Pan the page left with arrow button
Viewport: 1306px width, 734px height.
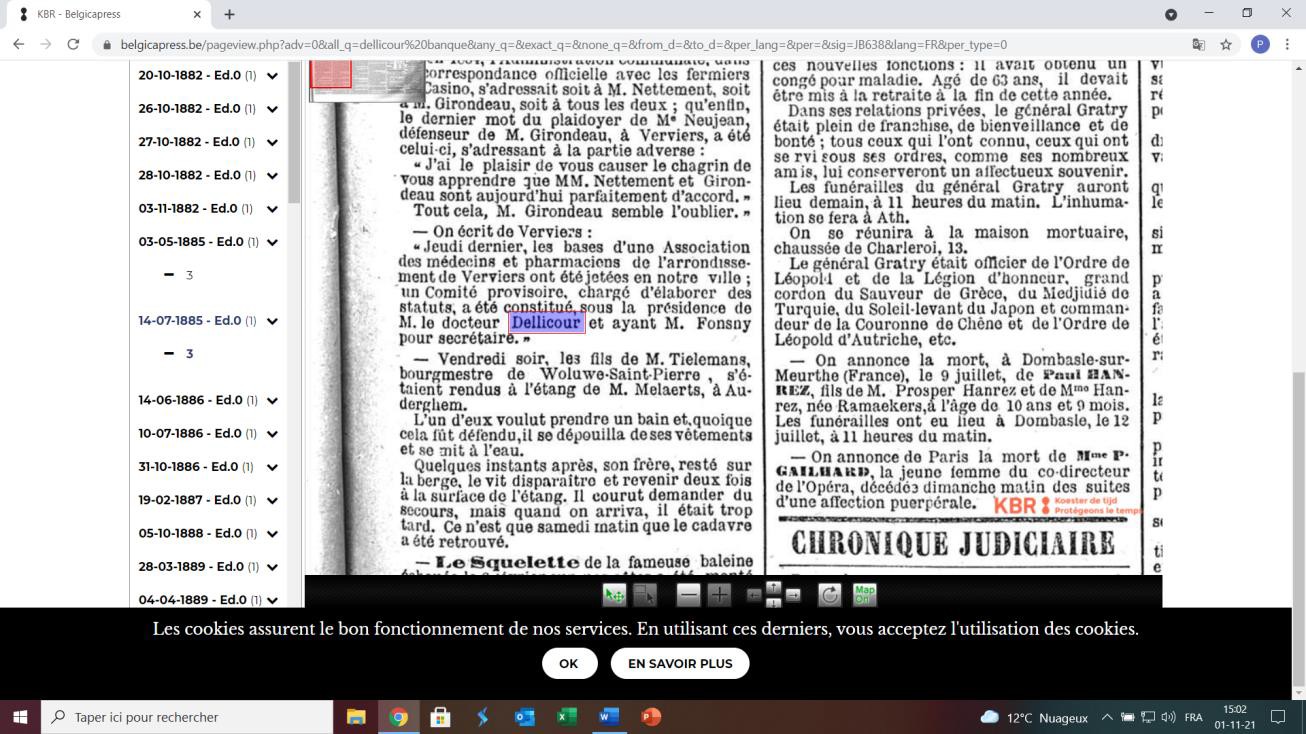tap(754, 595)
